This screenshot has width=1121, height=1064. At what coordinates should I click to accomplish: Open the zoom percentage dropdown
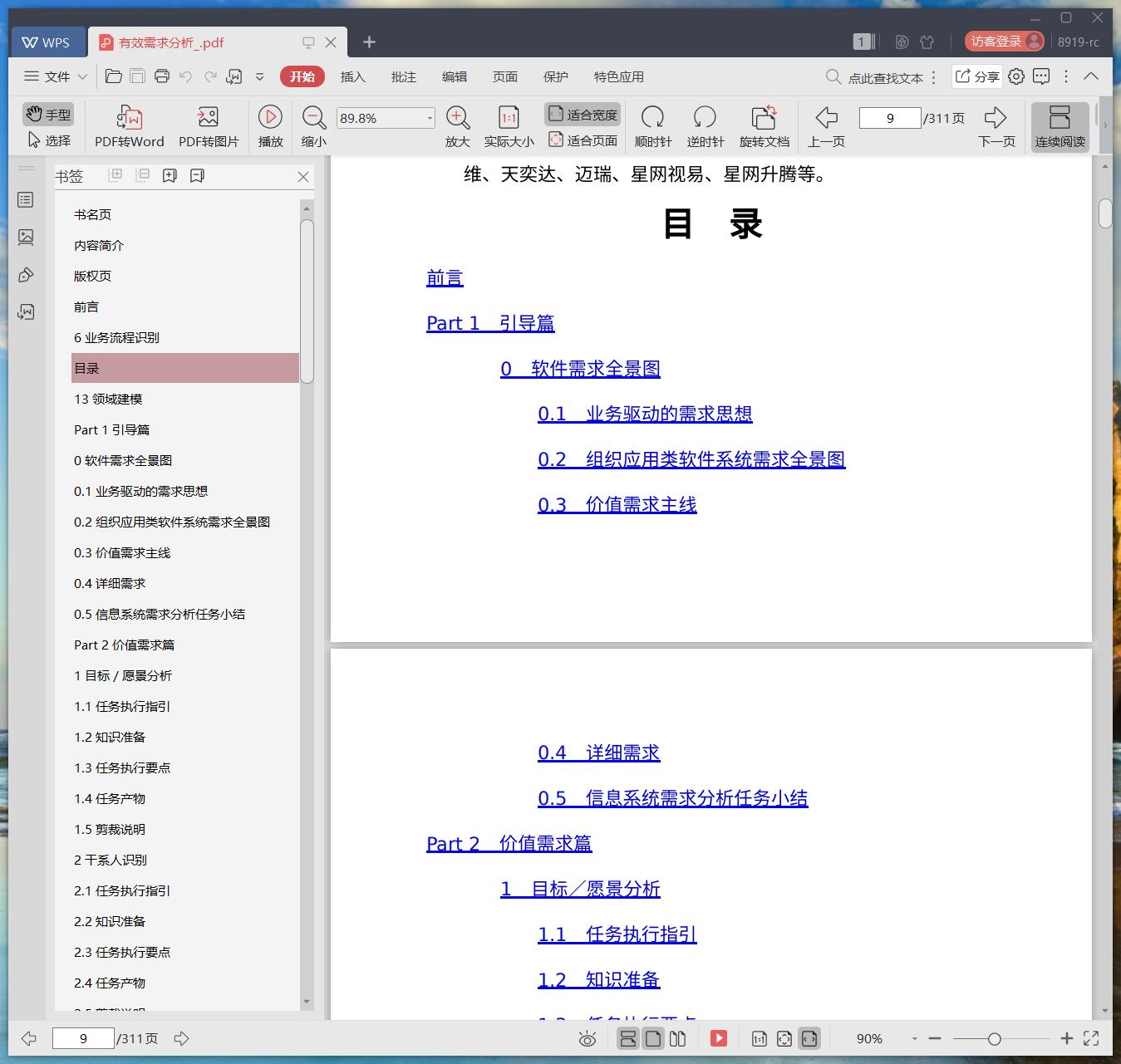click(x=430, y=118)
